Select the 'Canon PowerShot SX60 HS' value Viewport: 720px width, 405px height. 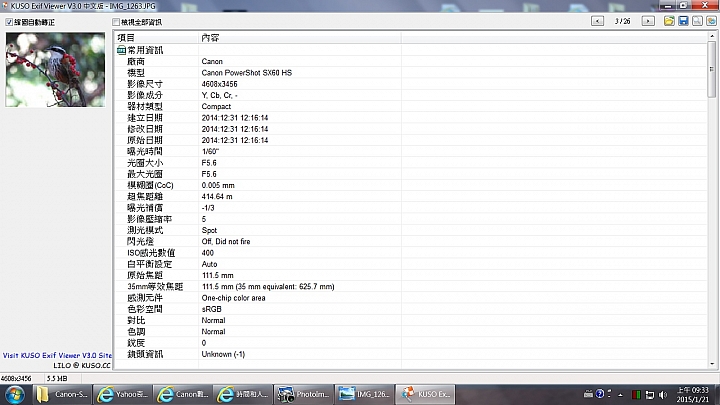pyautogui.click(x=247, y=73)
